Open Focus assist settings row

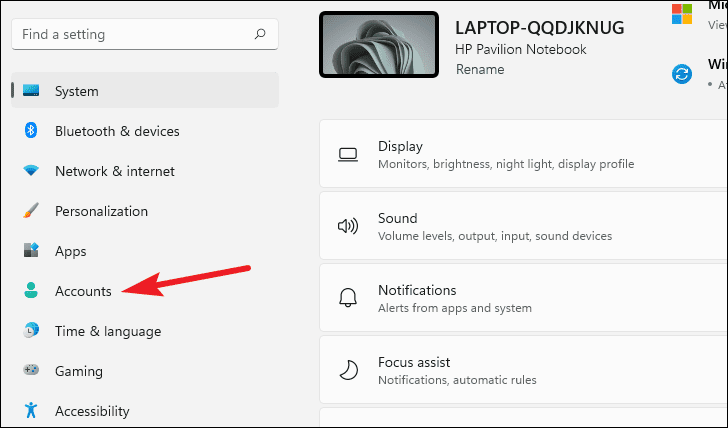520,371
